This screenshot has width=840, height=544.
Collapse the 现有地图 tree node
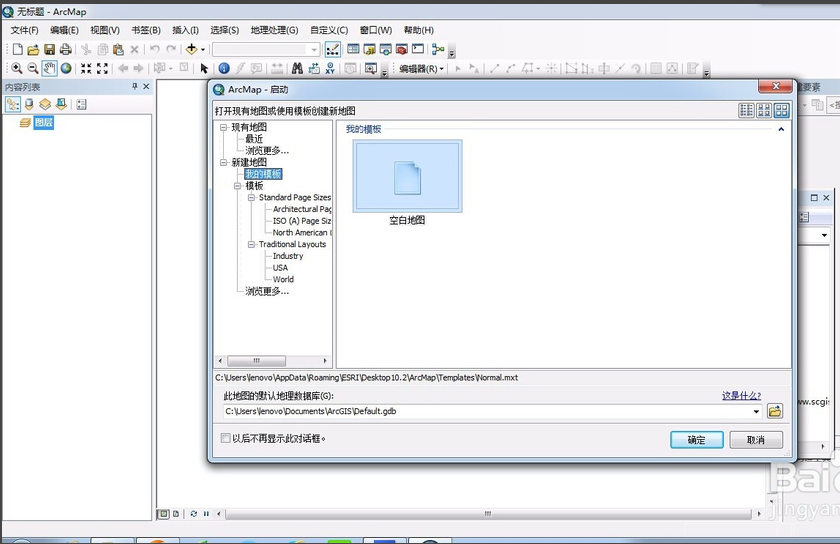pyautogui.click(x=223, y=127)
